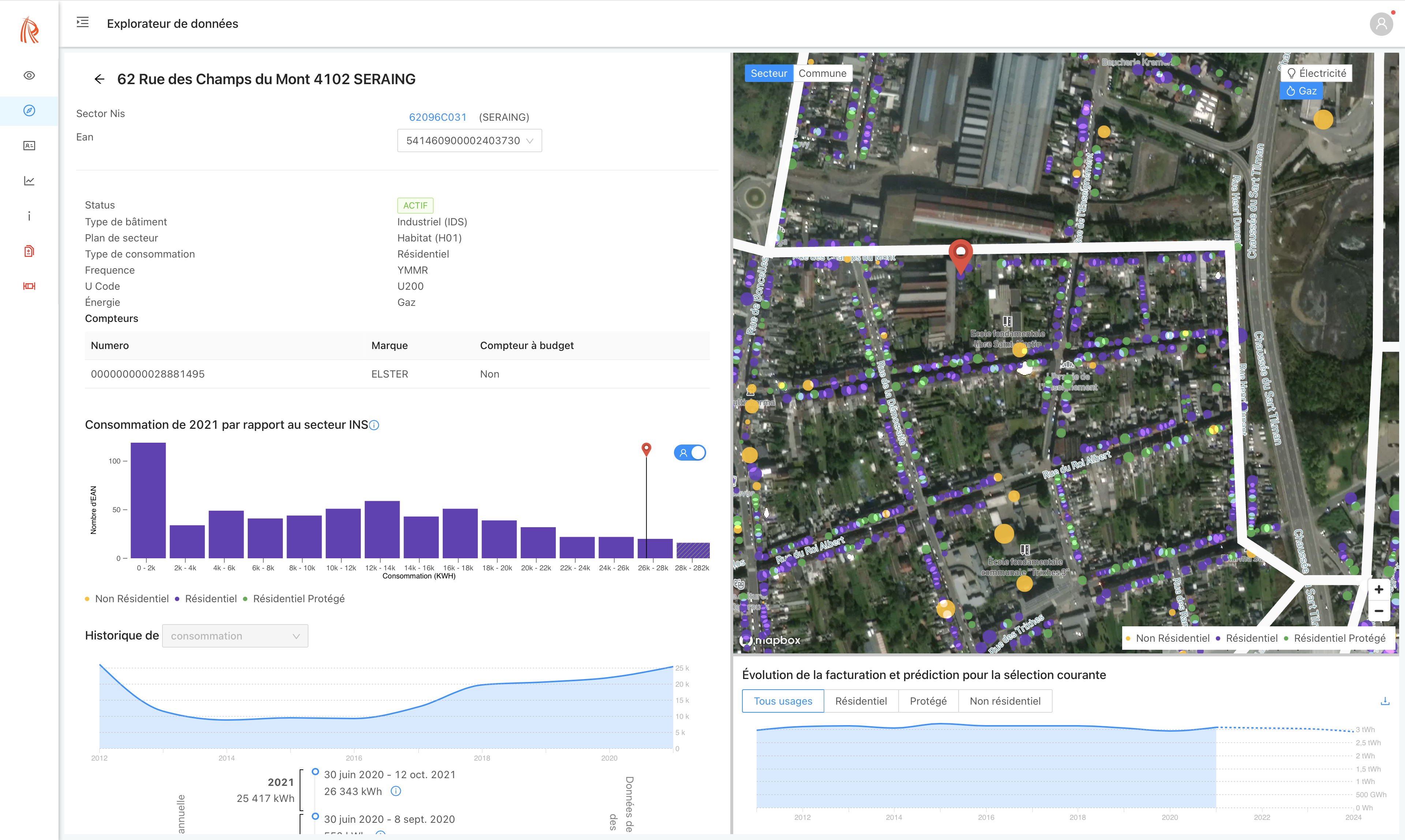Click the hatched 28k - 282k histogram bar
The width and height of the screenshot is (1405, 840).
[x=693, y=550]
